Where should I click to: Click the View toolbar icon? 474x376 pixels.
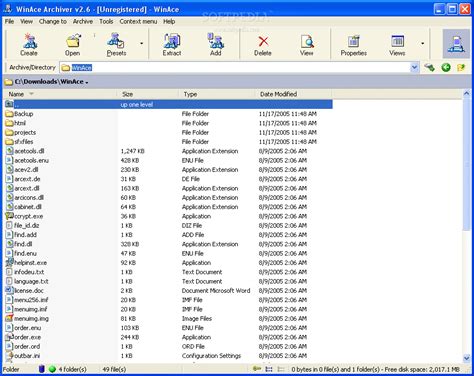[306, 45]
